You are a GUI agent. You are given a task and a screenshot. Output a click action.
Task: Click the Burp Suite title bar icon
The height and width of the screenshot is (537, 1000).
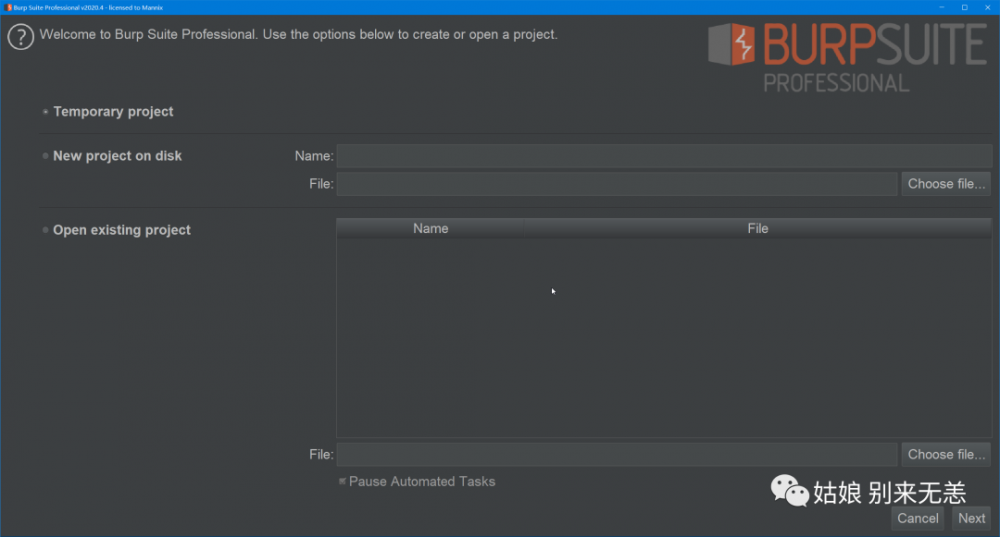pos(8,8)
